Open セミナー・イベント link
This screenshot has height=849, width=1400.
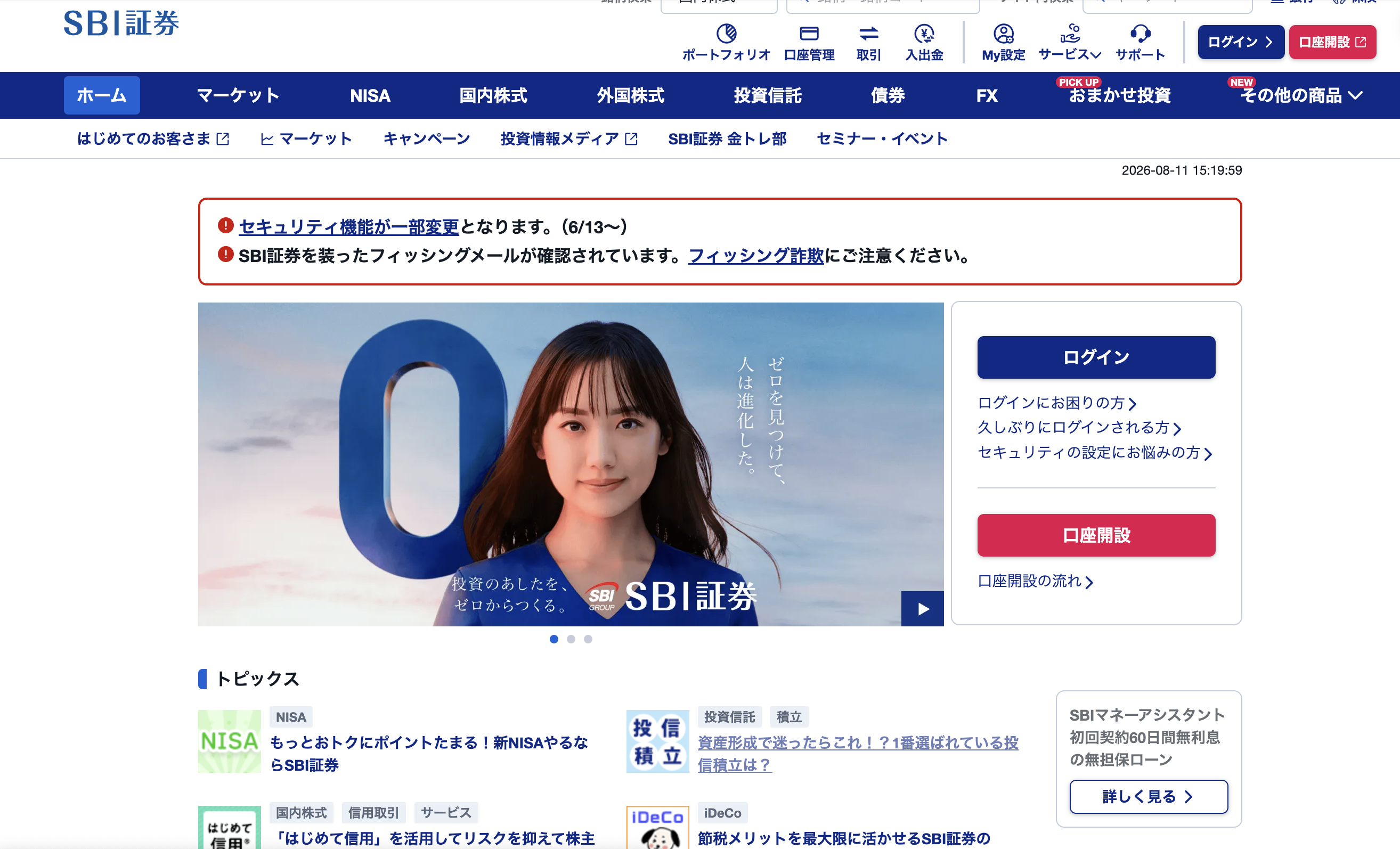(882, 138)
